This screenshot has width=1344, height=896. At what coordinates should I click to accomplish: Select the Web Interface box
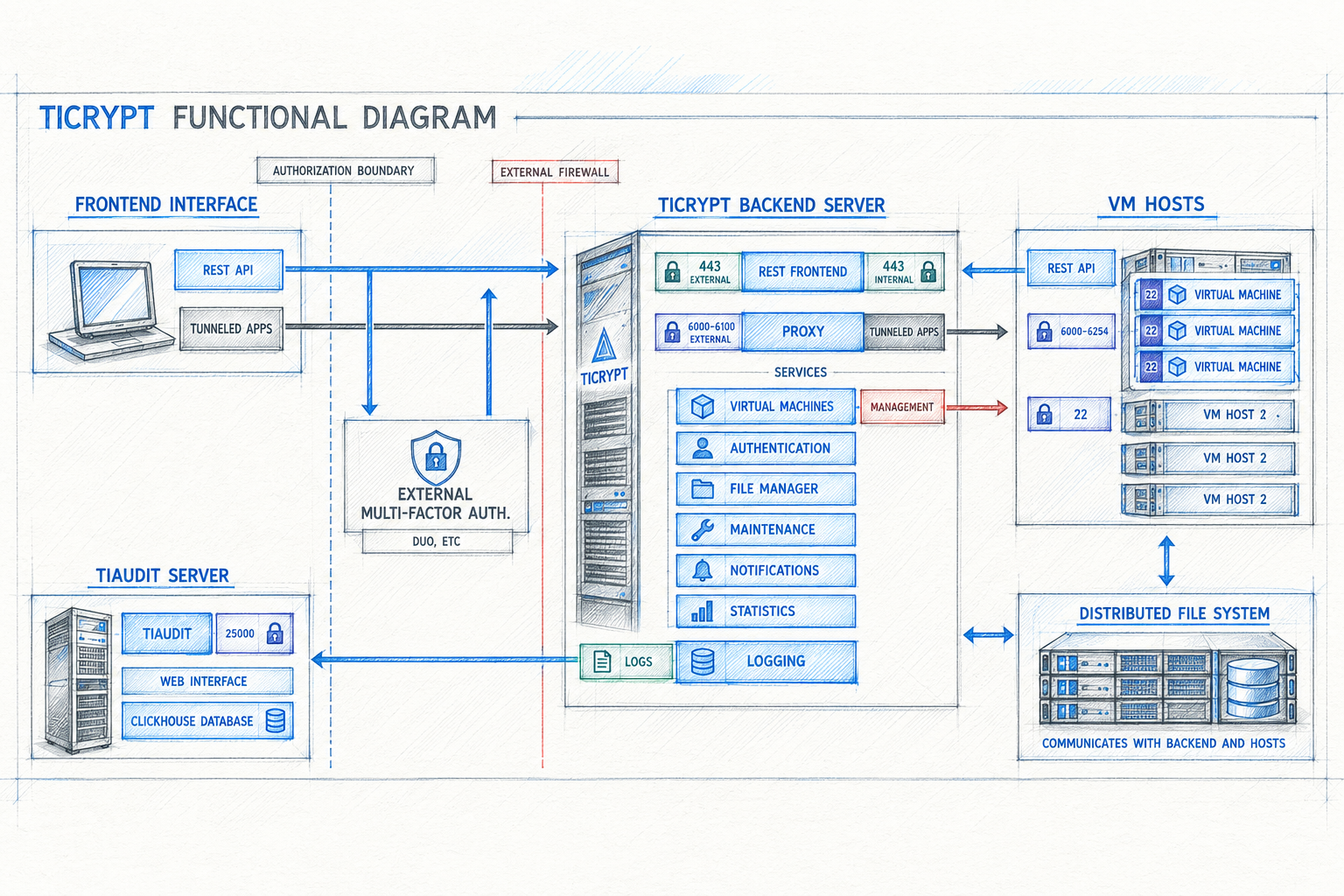click(206, 681)
